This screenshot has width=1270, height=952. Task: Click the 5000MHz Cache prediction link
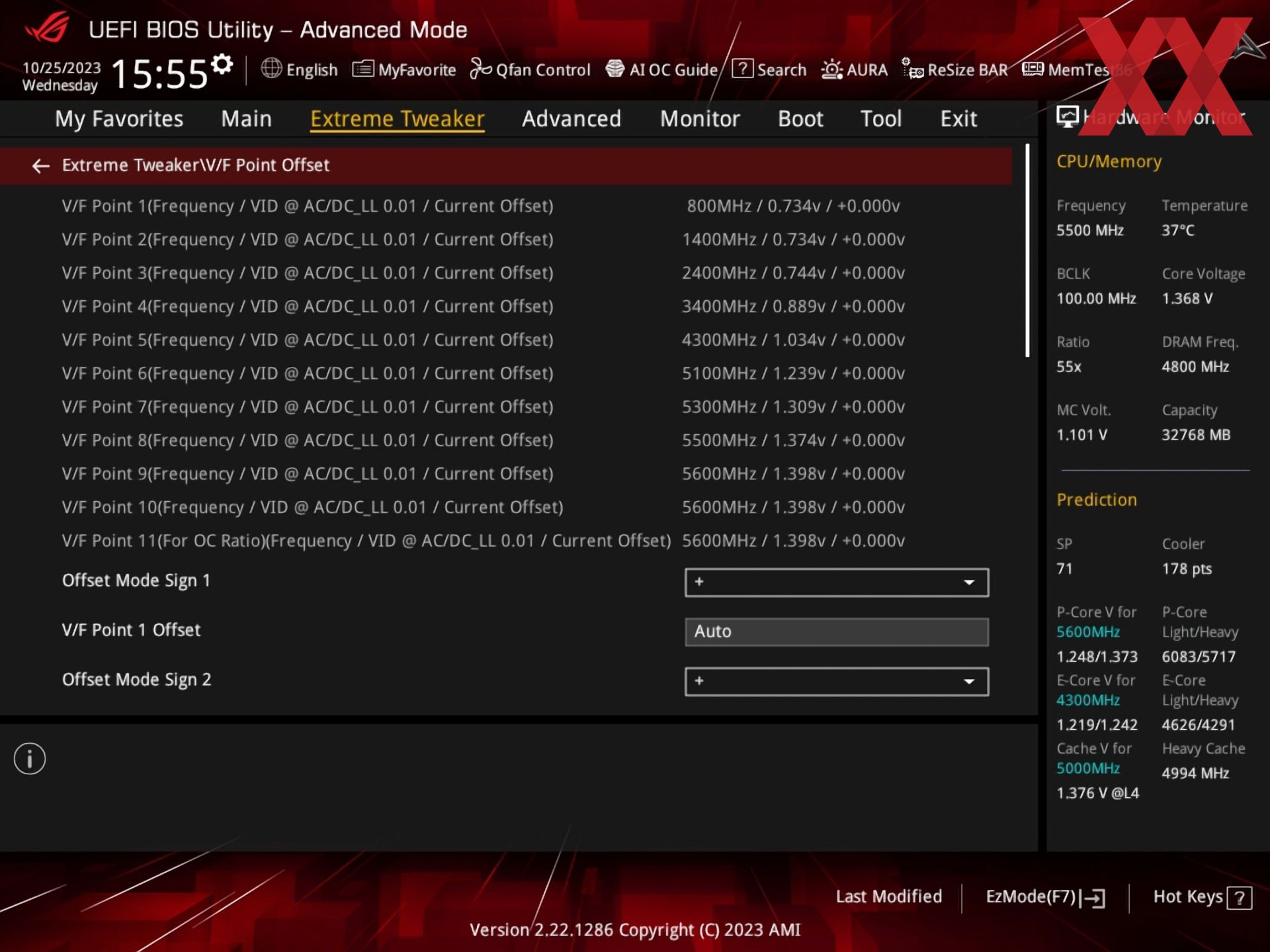click(x=1088, y=769)
